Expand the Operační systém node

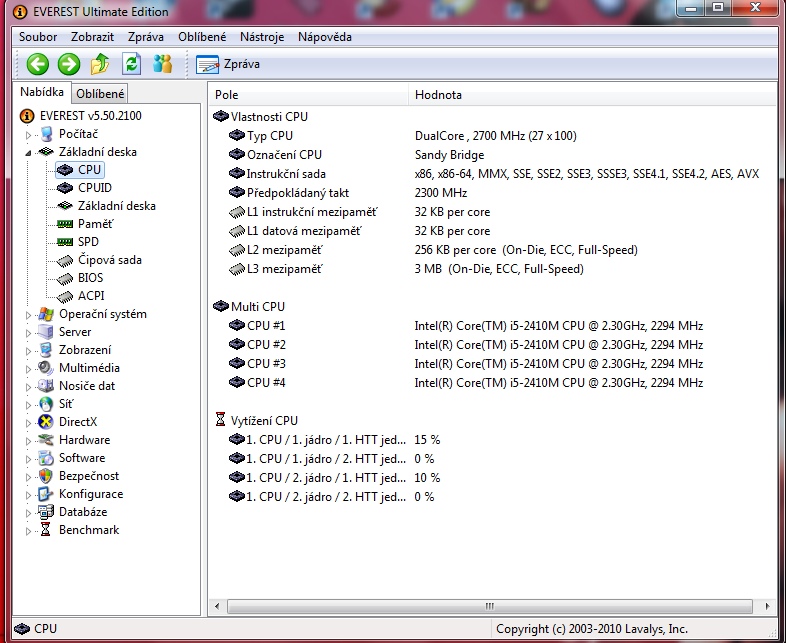28,315
